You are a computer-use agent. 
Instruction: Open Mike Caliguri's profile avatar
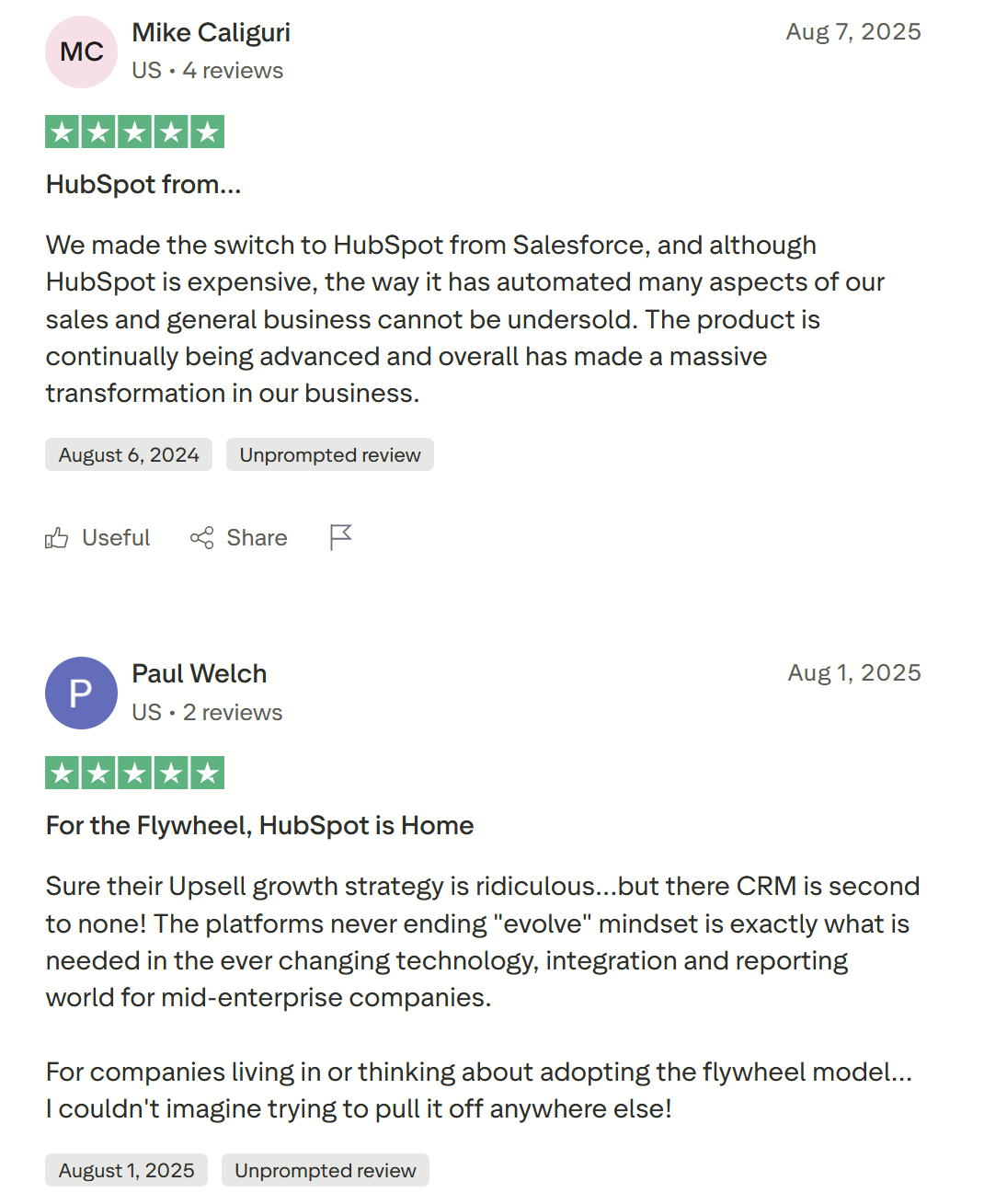(81, 52)
